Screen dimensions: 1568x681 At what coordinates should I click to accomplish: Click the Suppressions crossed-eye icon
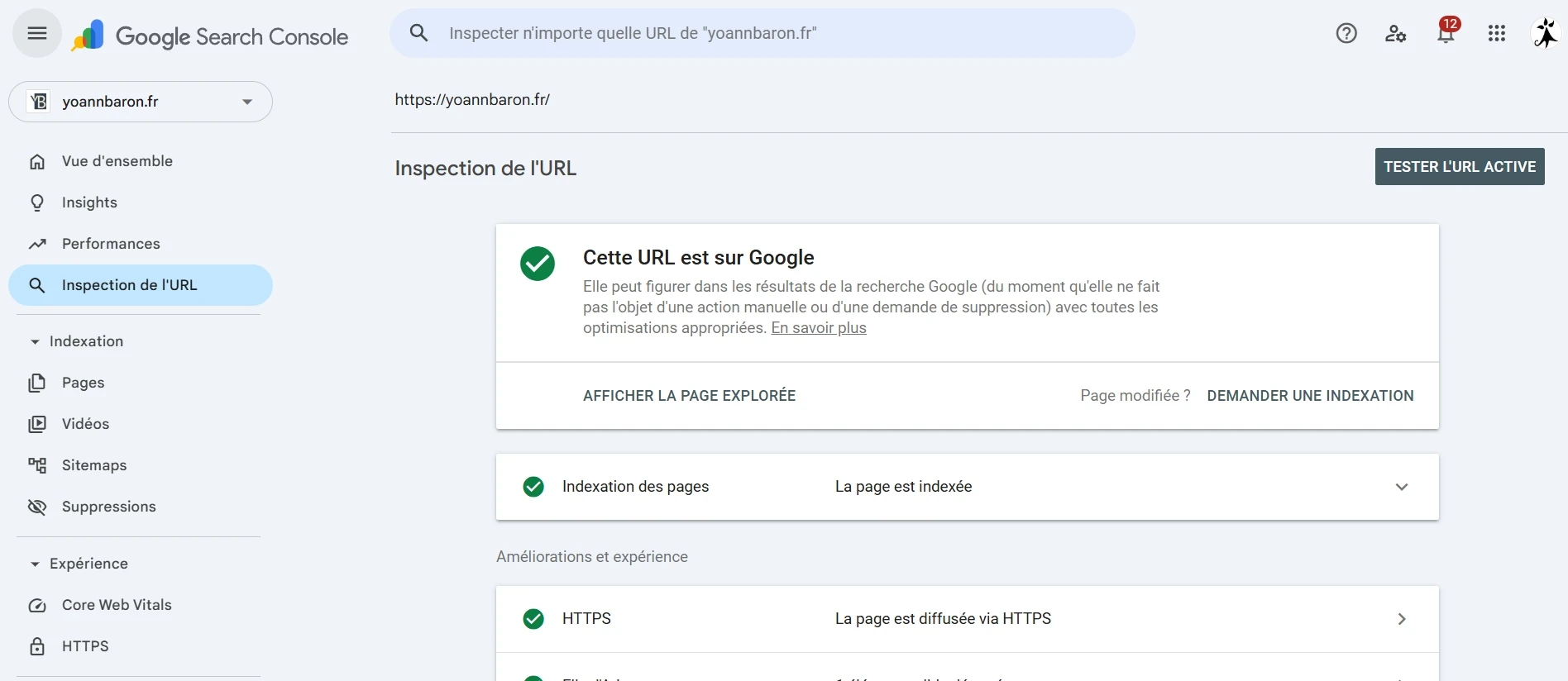point(37,507)
